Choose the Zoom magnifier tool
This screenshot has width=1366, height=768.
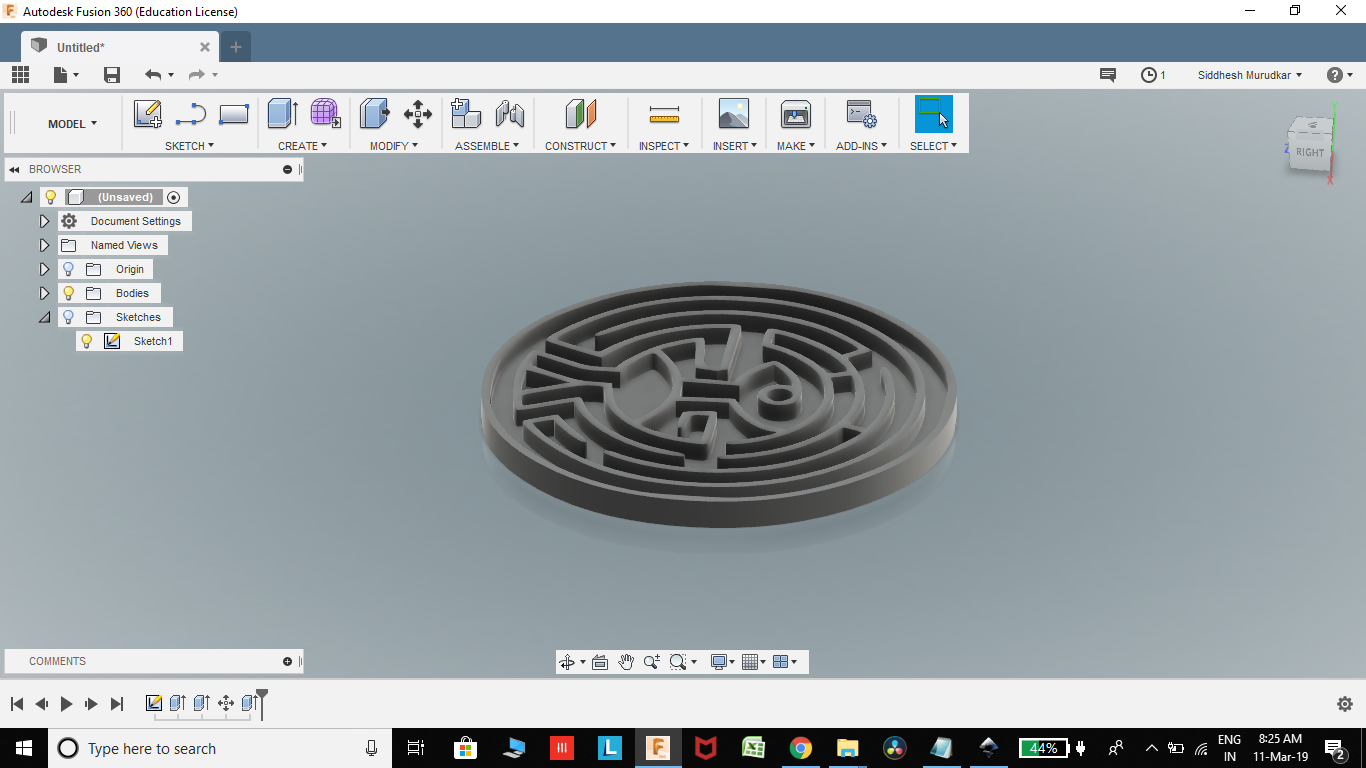pos(652,662)
